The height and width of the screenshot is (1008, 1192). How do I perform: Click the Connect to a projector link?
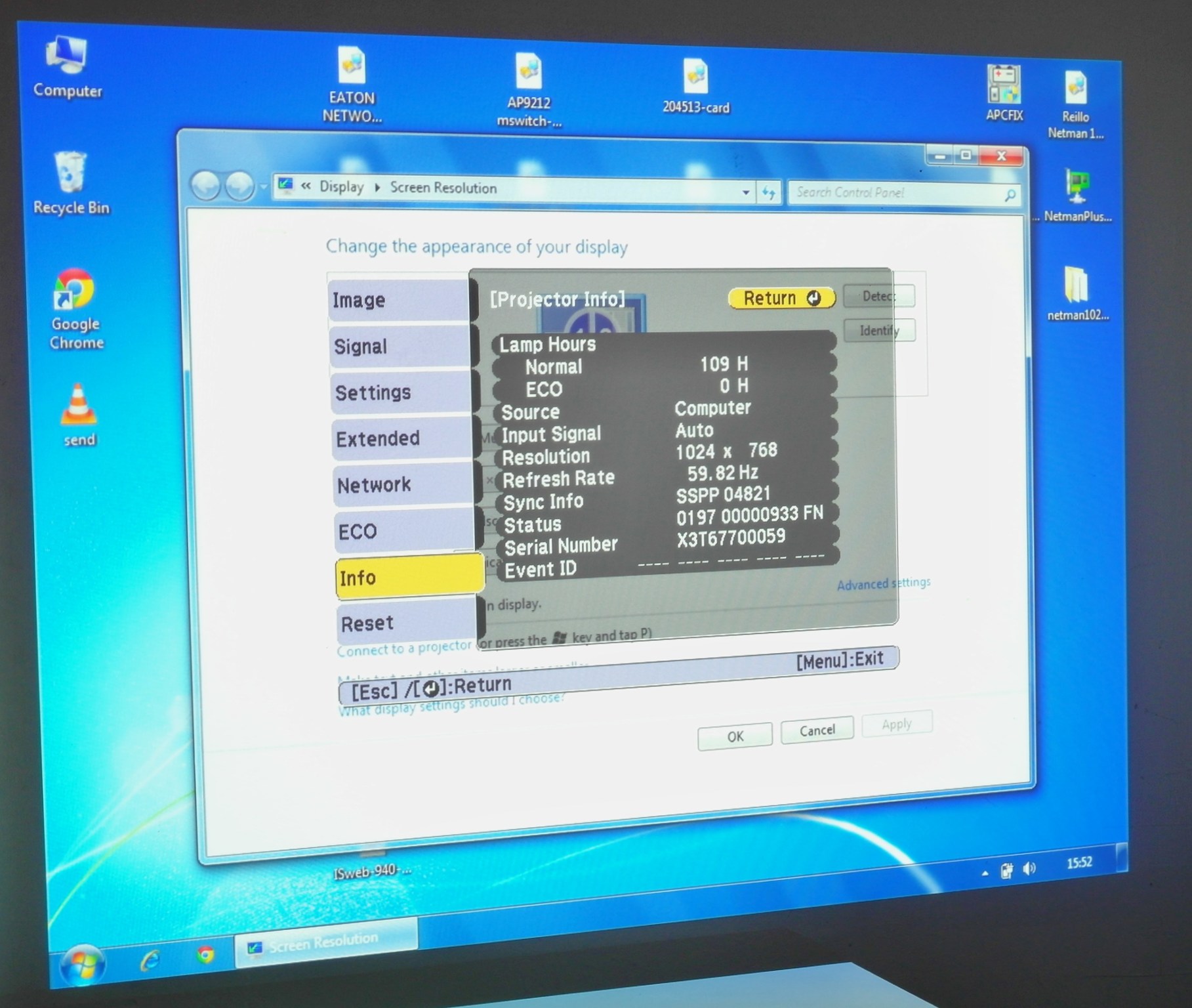click(404, 648)
